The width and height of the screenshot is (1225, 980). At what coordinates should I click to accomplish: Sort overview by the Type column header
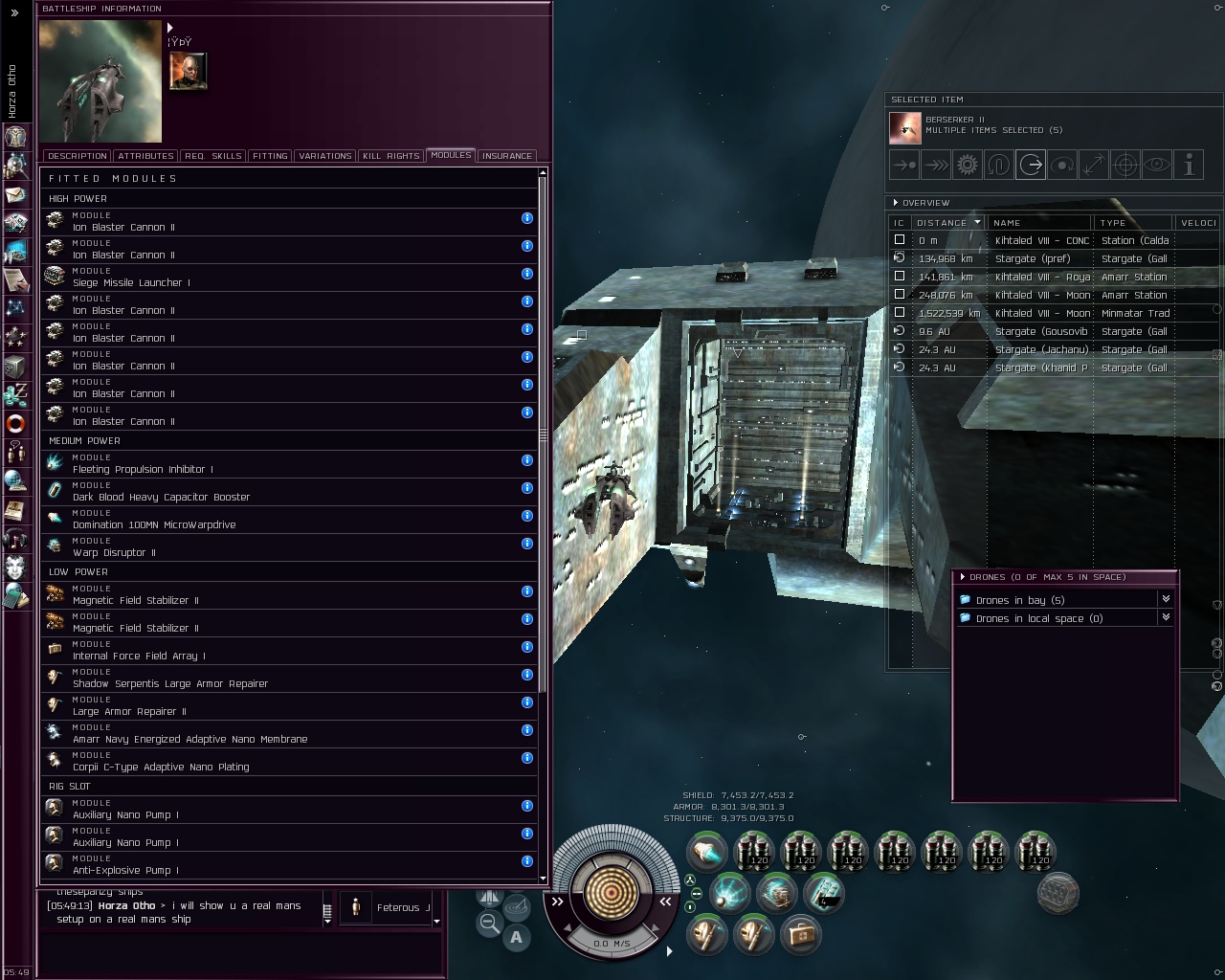pyautogui.click(x=1135, y=223)
